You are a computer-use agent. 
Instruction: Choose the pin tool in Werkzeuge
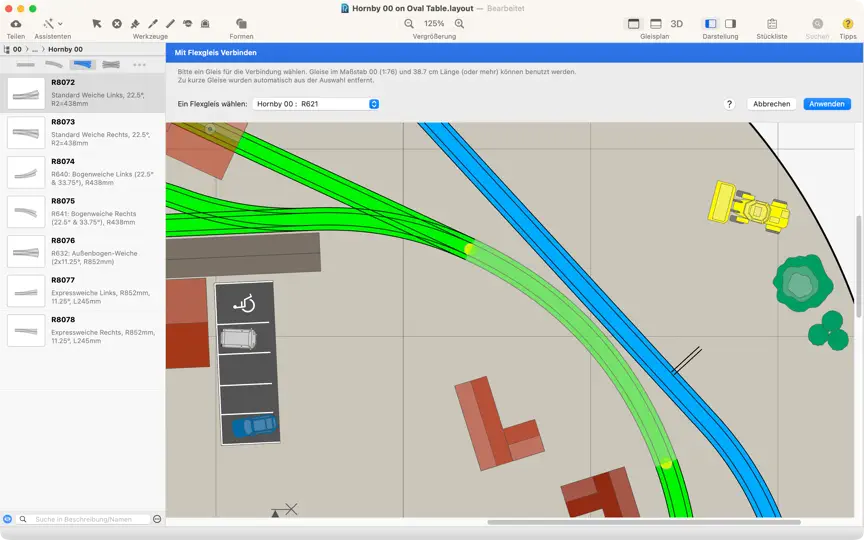coord(135,24)
